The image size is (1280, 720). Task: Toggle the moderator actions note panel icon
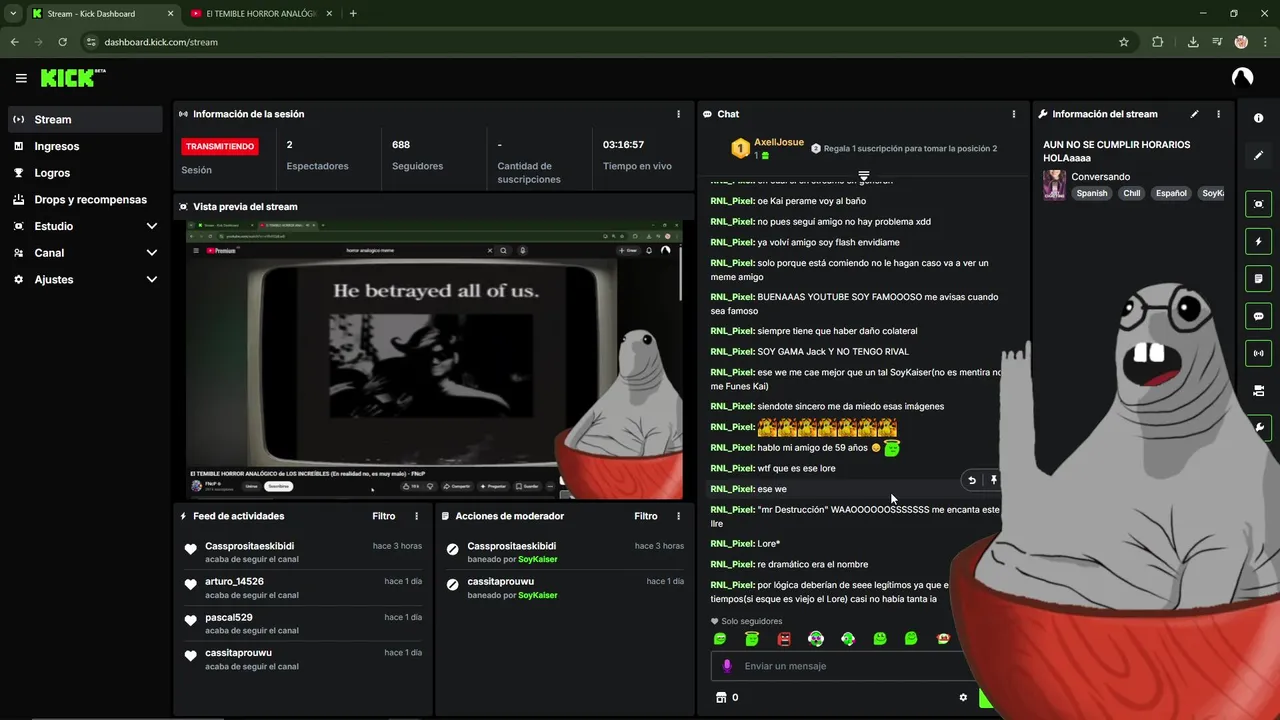point(1258,278)
